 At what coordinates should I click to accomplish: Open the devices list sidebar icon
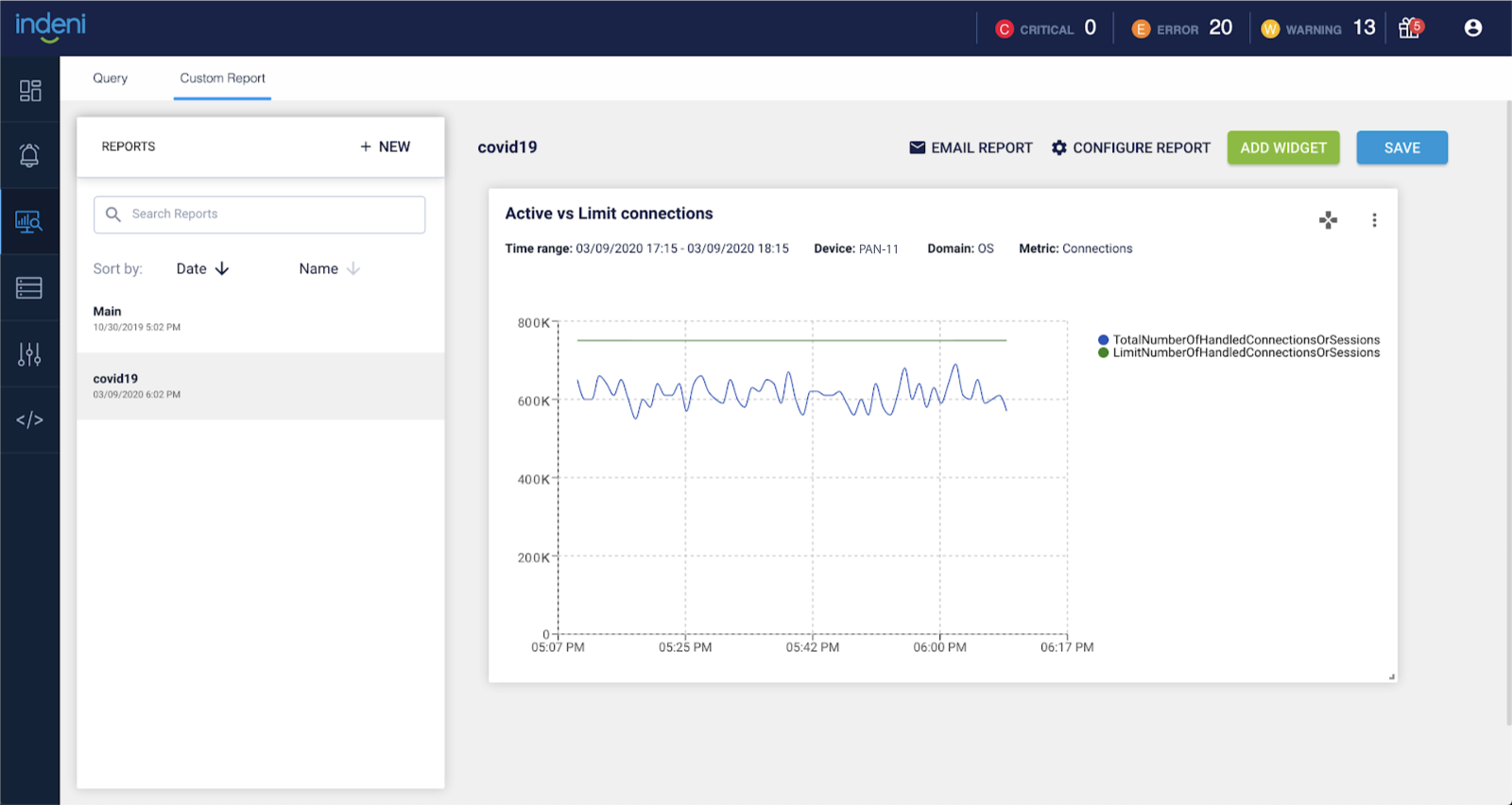pyautogui.click(x=29, y=288)
